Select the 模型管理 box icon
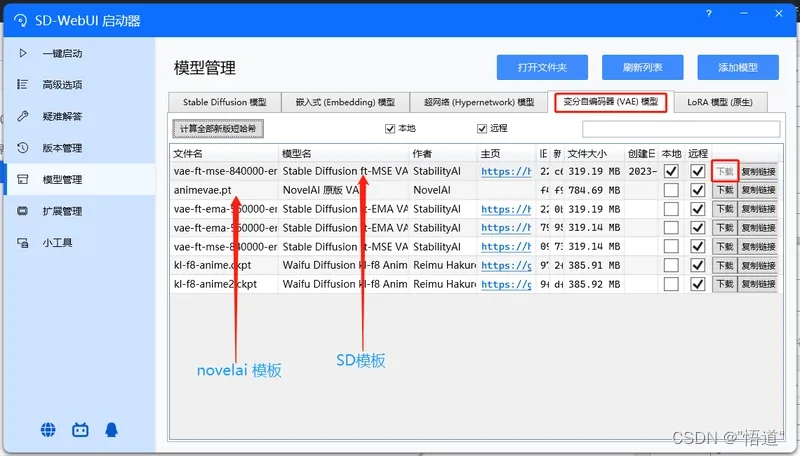800x456 pixels. (22, 179)
